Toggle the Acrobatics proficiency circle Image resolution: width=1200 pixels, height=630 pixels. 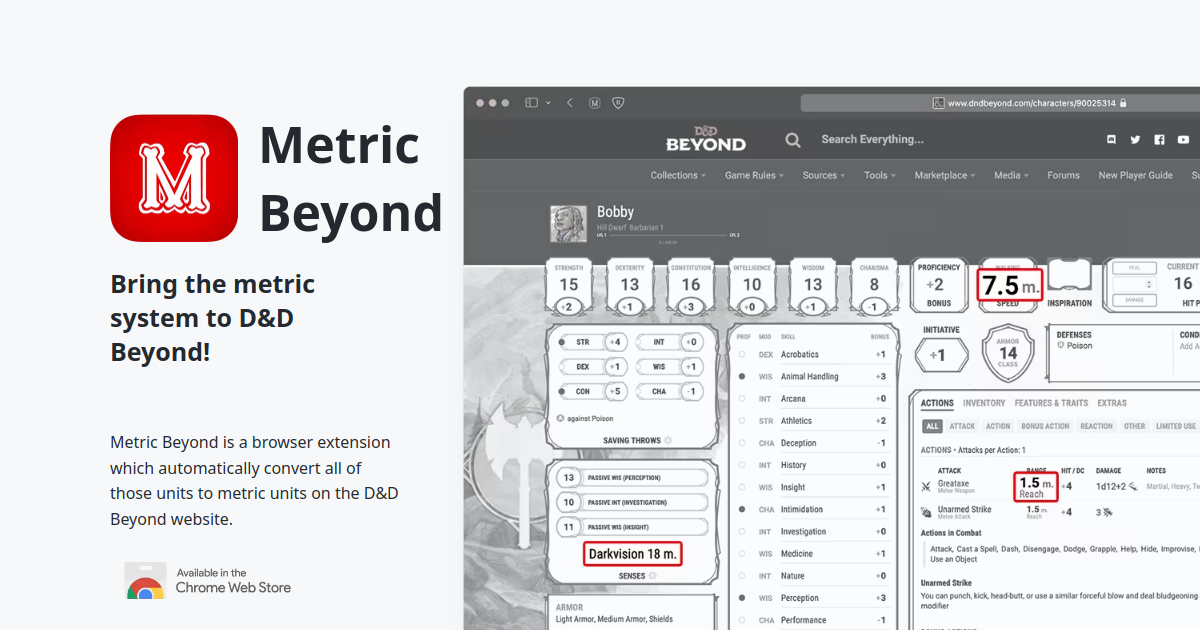[x=741, y=354]
